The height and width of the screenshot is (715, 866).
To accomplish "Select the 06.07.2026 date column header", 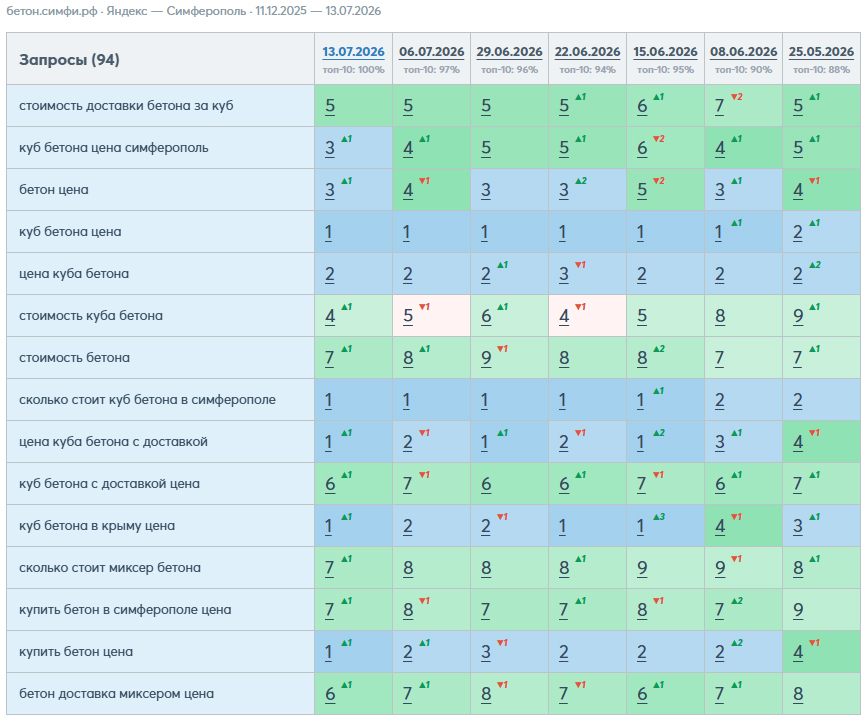I will click(431, 52).
